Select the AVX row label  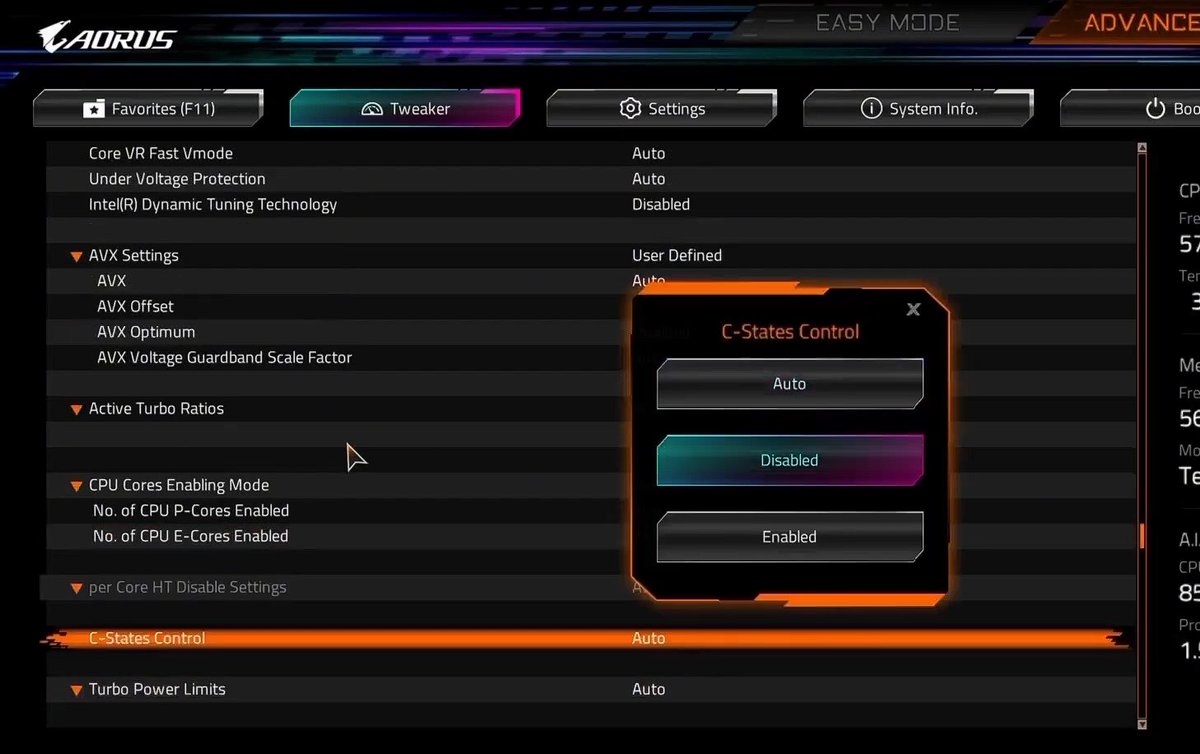point(111,281)
